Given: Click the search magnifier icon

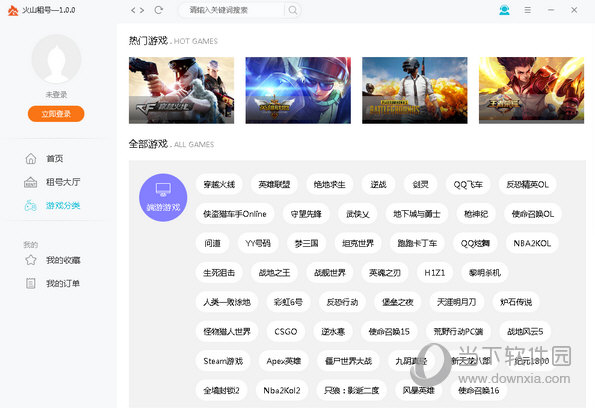Looking at the screenshot, I should pos(293,10).
